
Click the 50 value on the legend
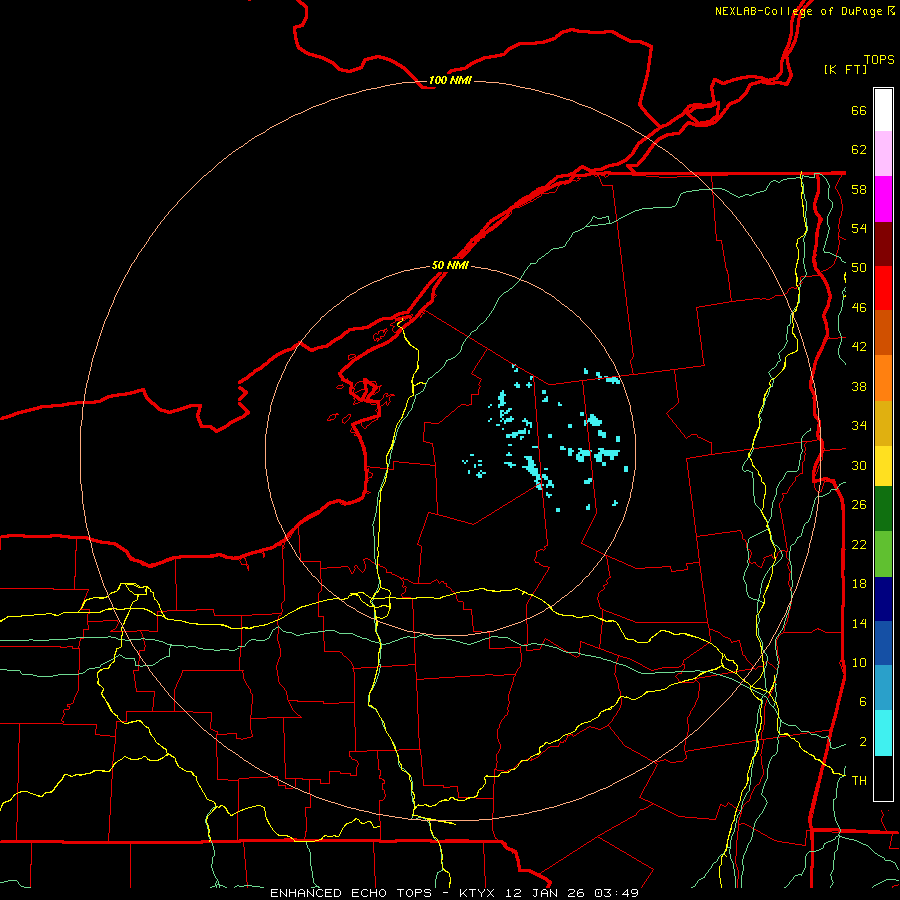pos(859,268)
